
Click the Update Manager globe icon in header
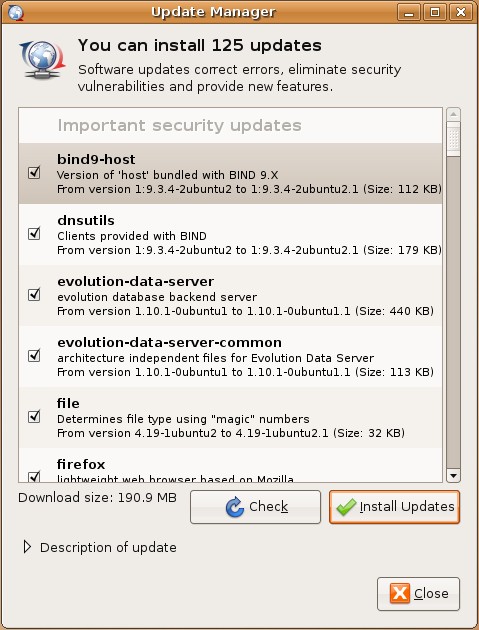coord(42,59)
